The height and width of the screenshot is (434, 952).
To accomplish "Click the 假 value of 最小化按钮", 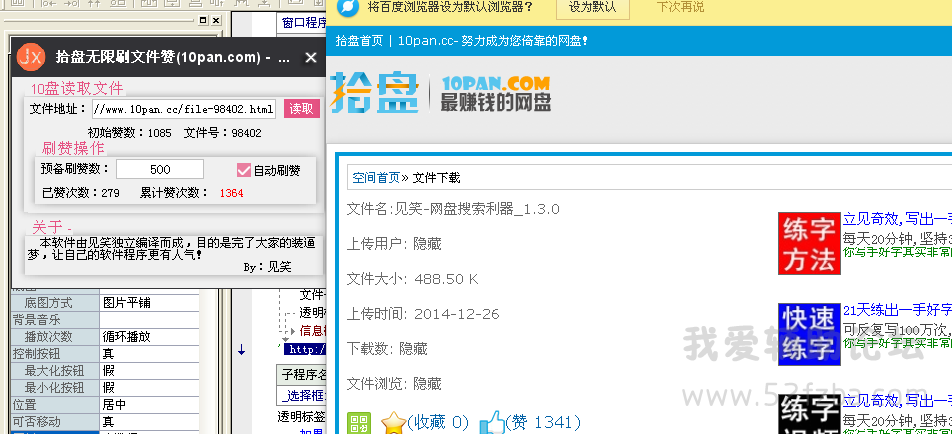I will pyautogui.click(x=149, y=387).
